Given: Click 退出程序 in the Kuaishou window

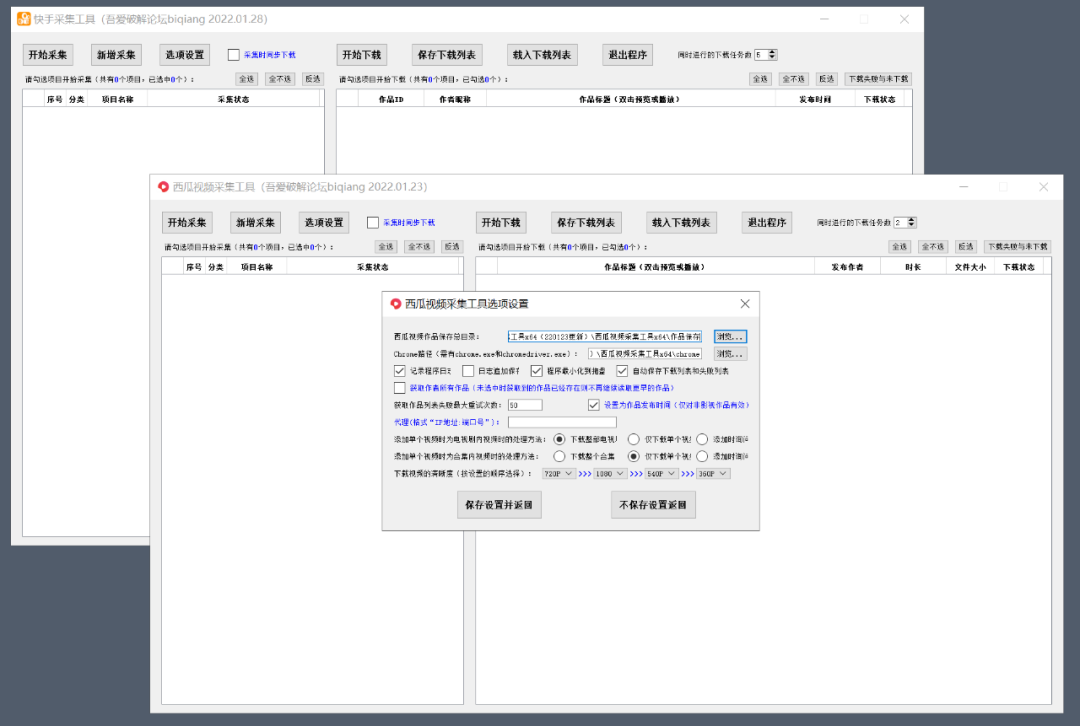Looking at the screenshot, I should [627, 54].
